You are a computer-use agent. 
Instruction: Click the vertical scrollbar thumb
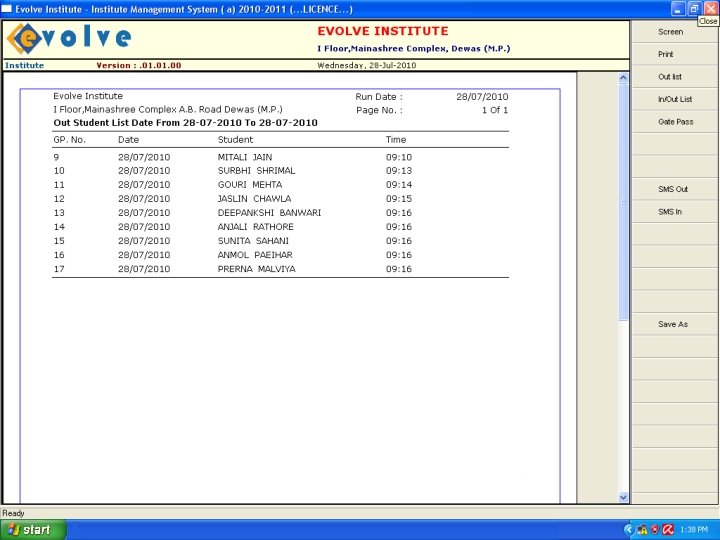click(x=623, y=202)
